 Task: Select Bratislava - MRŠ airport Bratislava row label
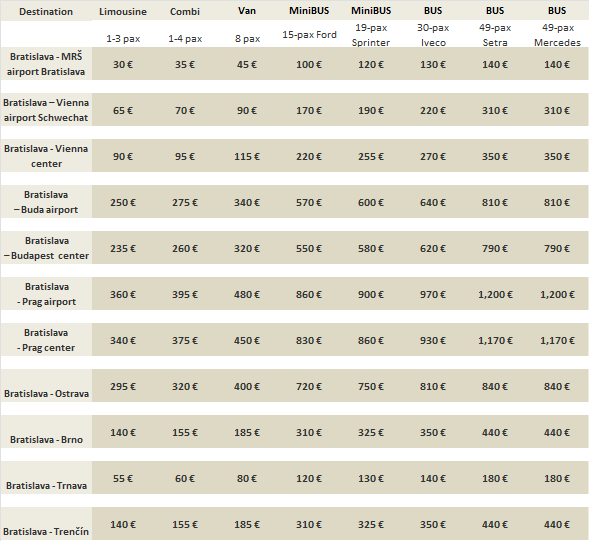[x=46, y=64]
